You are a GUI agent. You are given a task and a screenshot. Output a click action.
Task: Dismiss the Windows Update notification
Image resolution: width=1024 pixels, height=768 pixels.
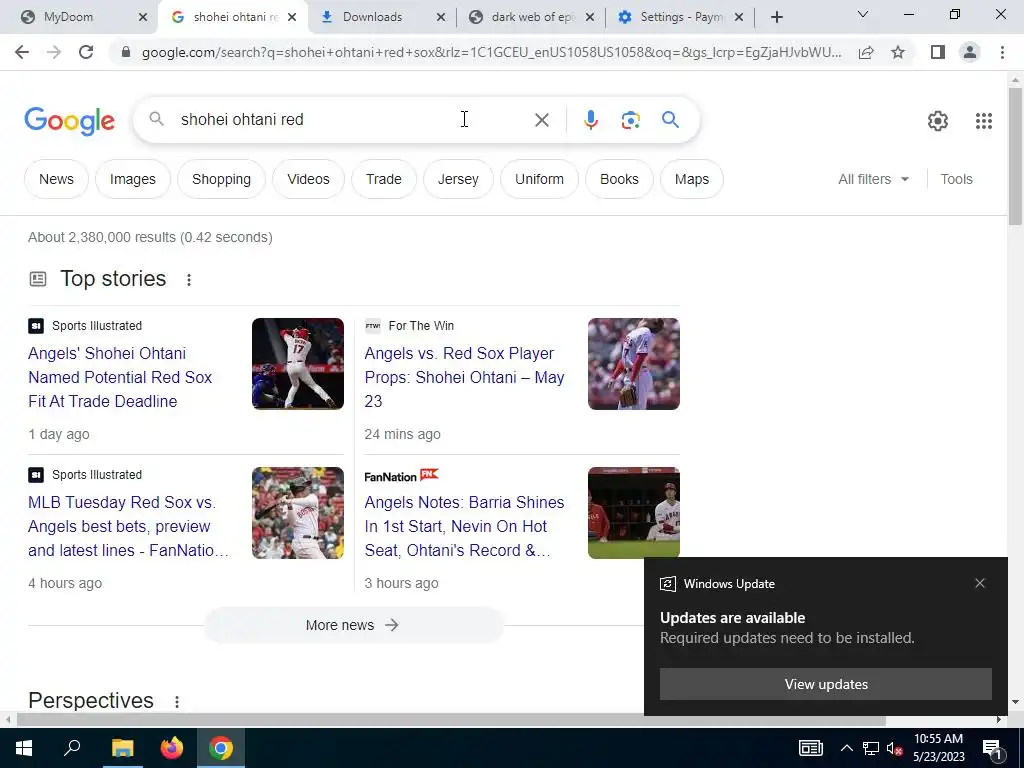click(980, 583)
